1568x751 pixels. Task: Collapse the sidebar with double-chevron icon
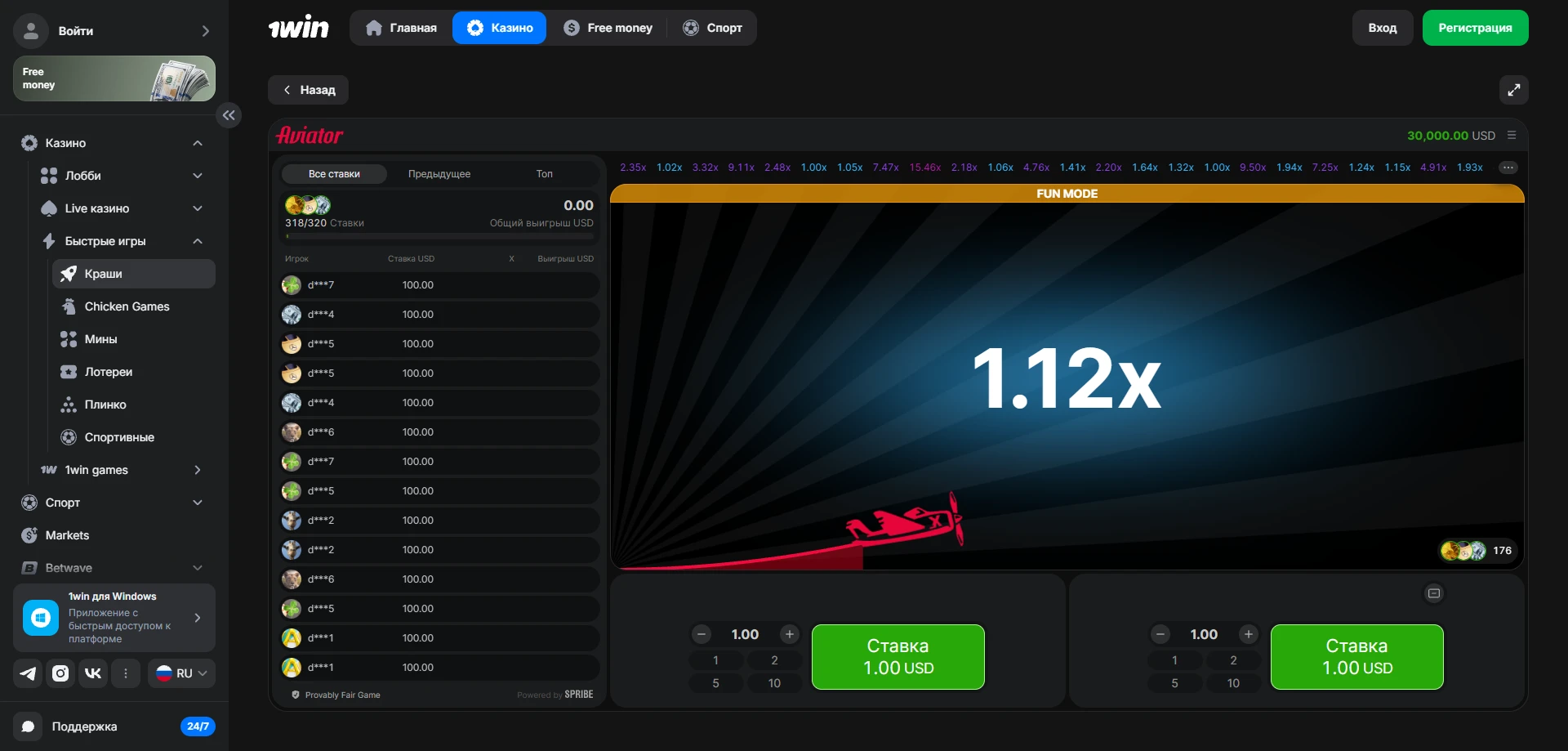(229, 115)
